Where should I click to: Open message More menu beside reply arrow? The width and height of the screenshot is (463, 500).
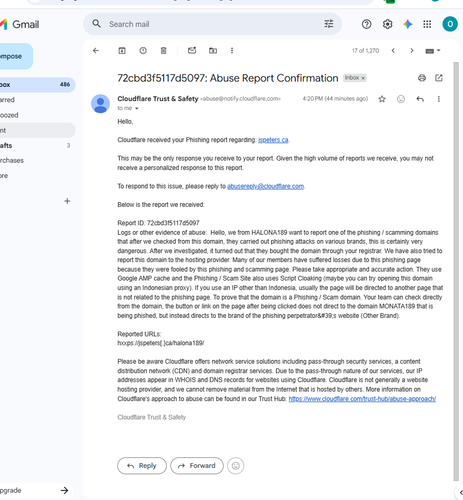[439, 99]
